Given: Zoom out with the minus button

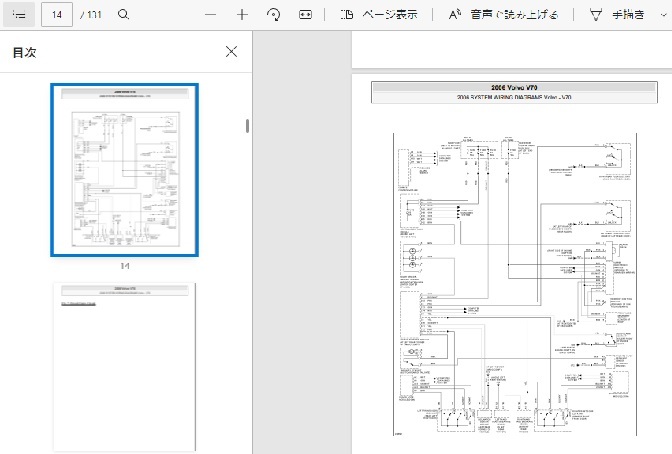Looking at the screenshot, I should tap(210, 15).
